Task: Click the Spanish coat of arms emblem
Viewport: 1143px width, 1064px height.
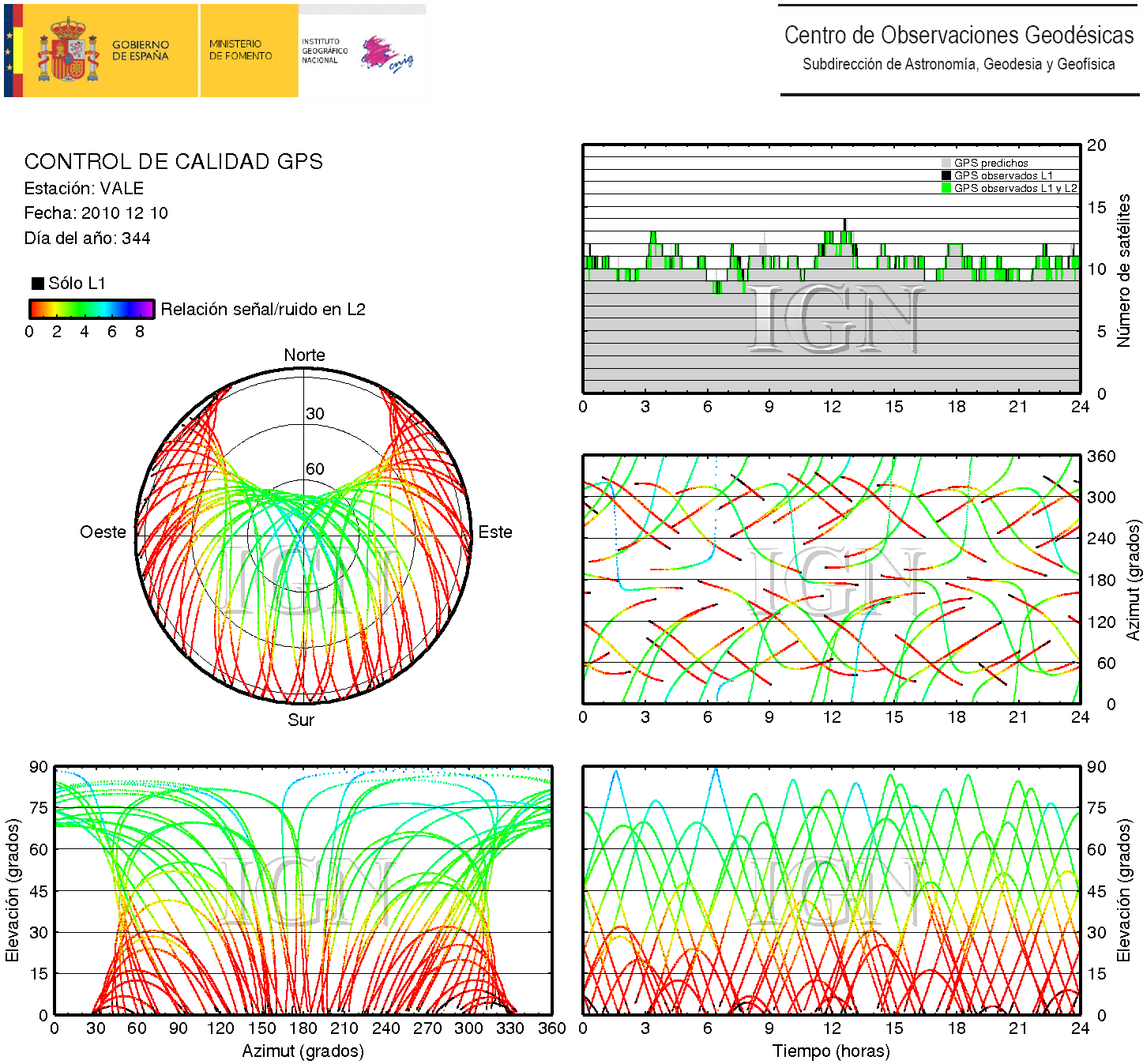Action: coord(69,51)
